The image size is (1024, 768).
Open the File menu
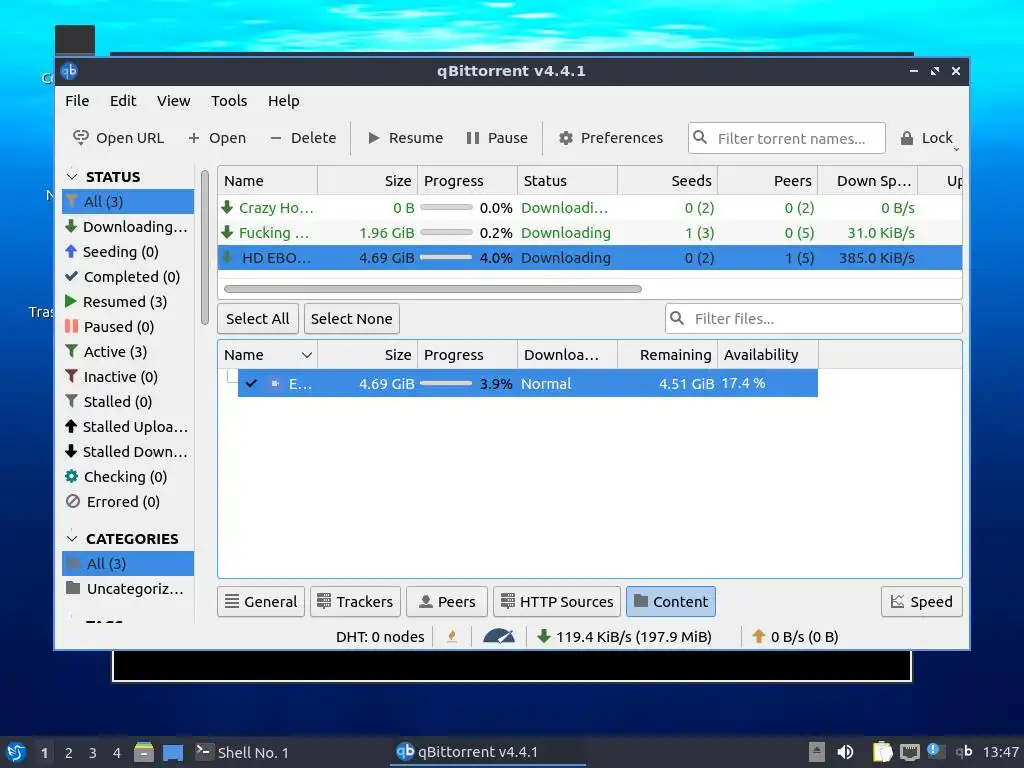pyautogui.click(x=77, y=101)
